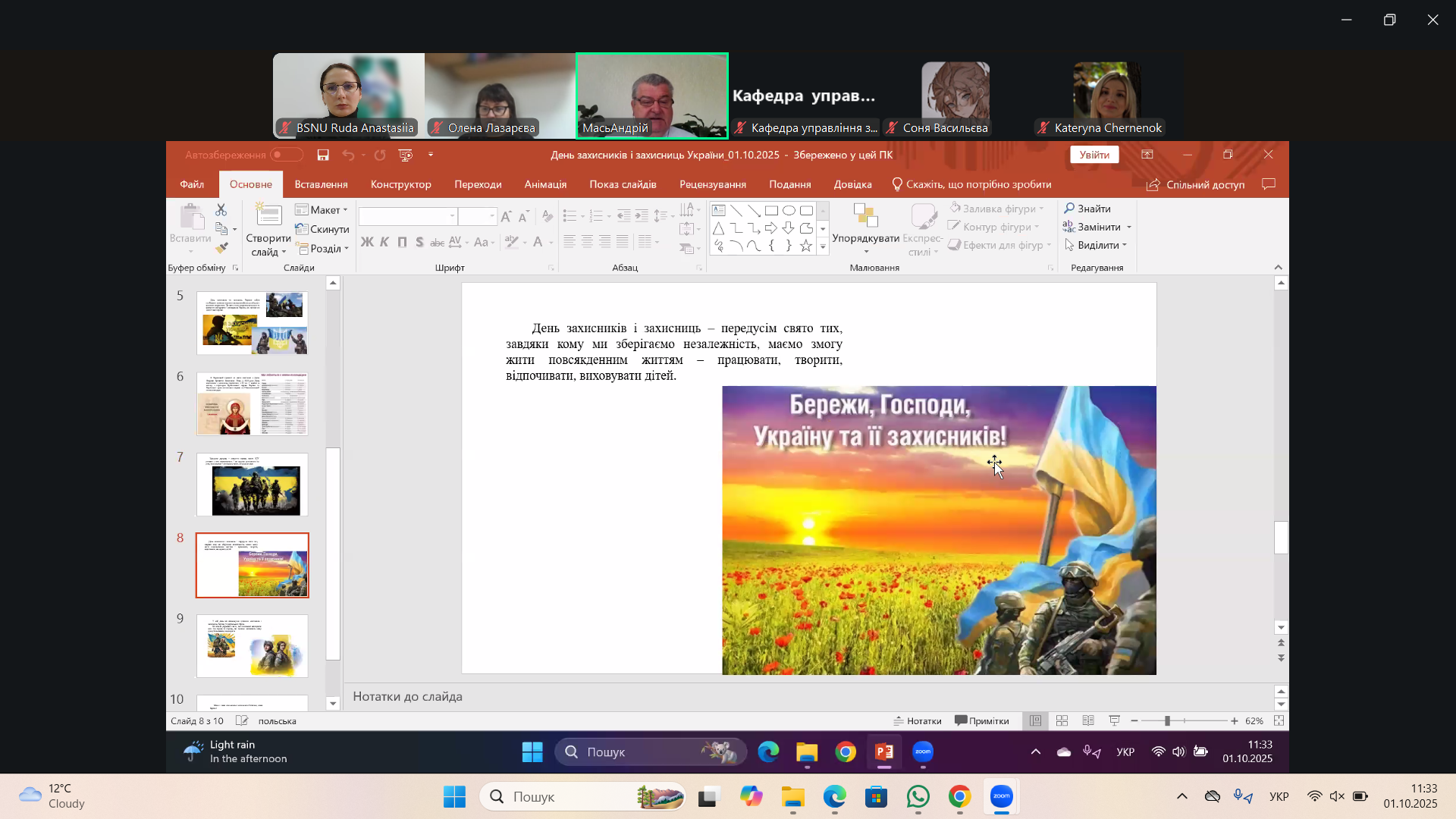Screen dimensions: 1456x819
Task: Adjust the zoom slider handle
Action: (x=1167, y=720)
